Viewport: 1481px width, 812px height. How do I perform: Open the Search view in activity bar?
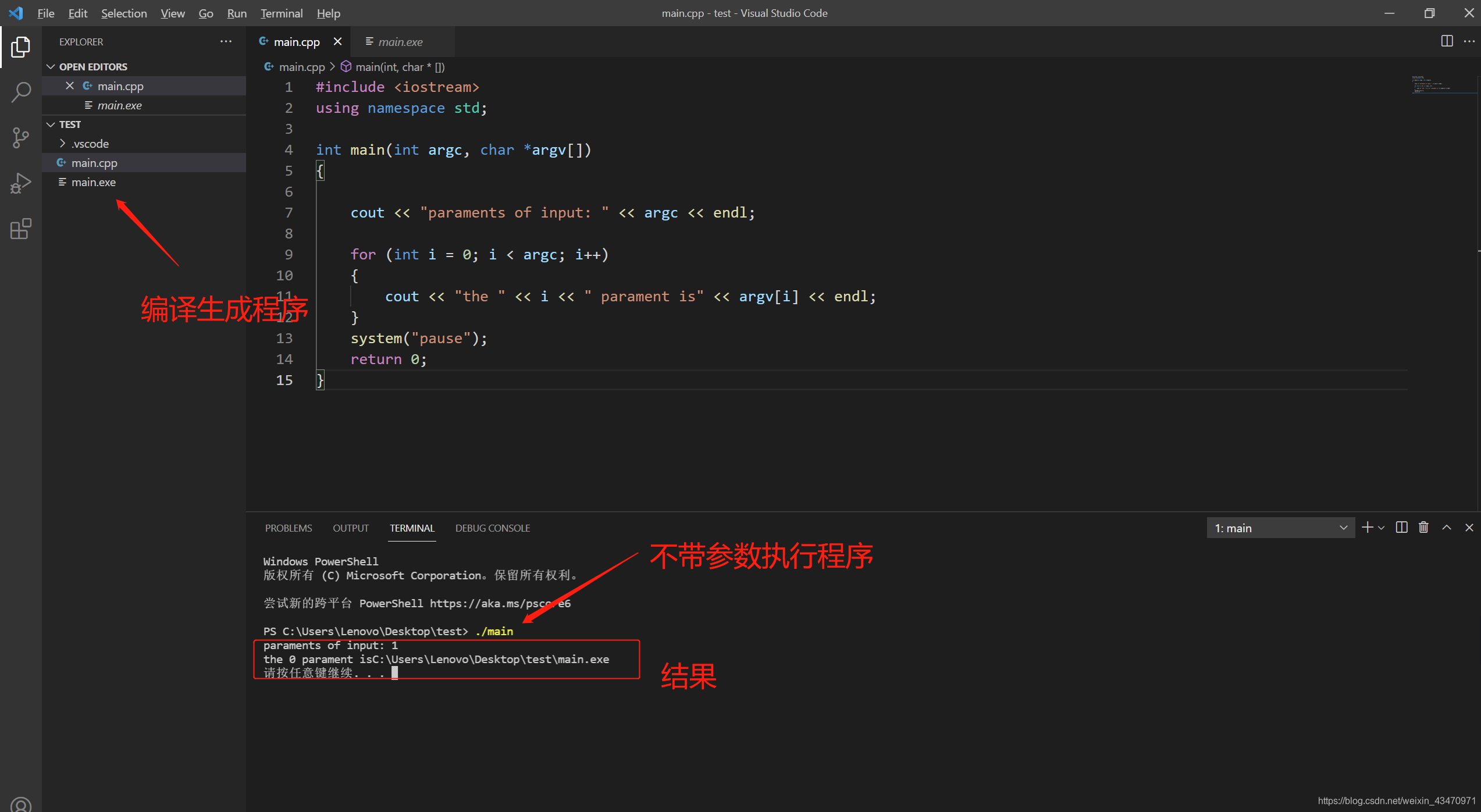pos(21,92)
